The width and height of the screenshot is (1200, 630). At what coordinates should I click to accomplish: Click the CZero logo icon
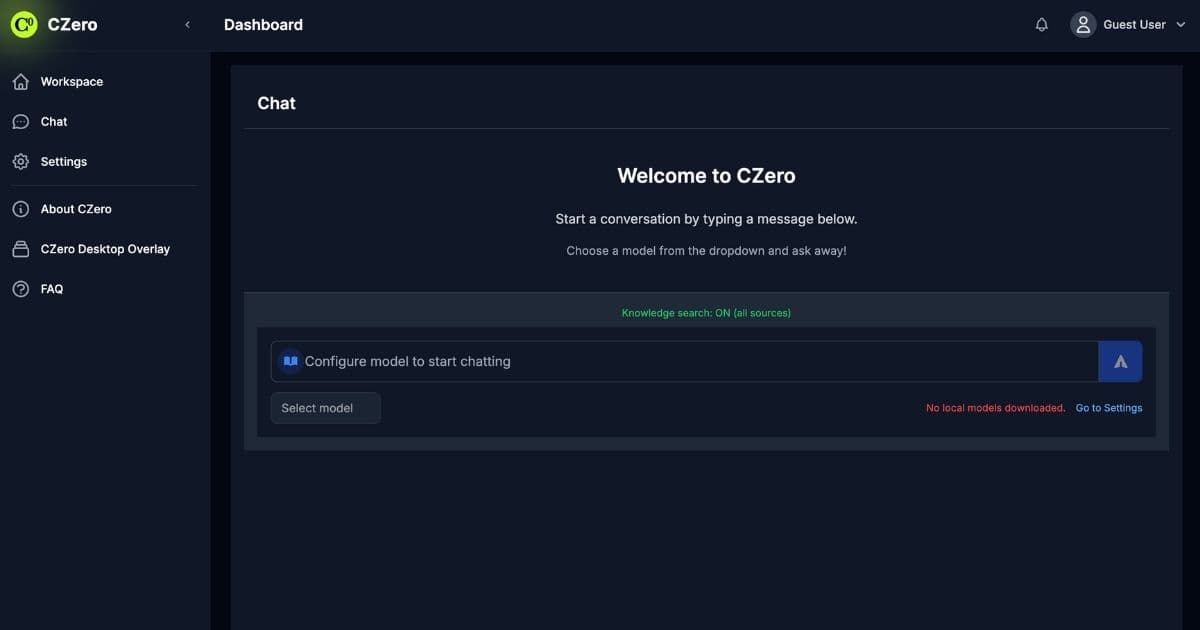point(23,23)
